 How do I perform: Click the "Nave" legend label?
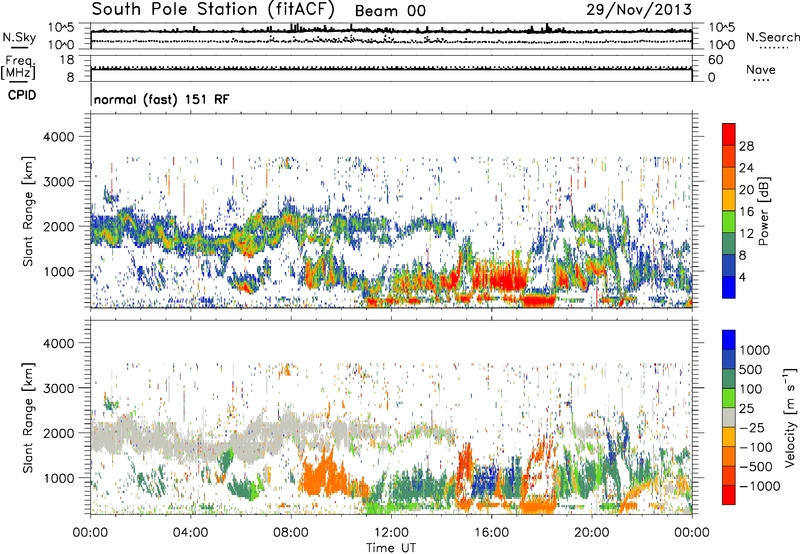[761, 69]
